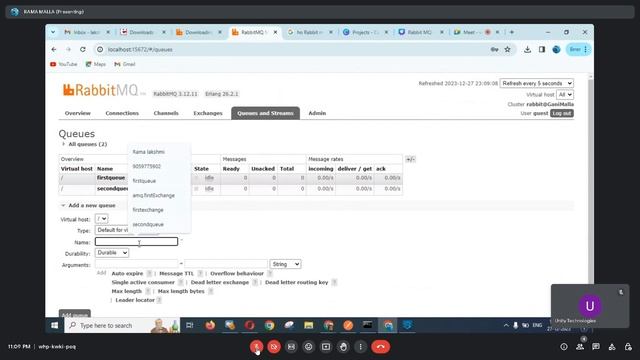
Task: Turn on microphone in Meet controls
Action: point(256,347)
